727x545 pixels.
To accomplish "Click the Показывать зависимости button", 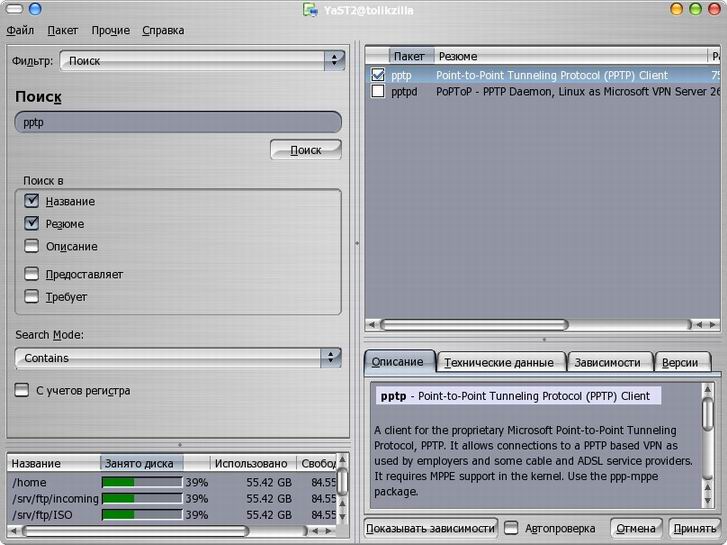I will [431, 528].
